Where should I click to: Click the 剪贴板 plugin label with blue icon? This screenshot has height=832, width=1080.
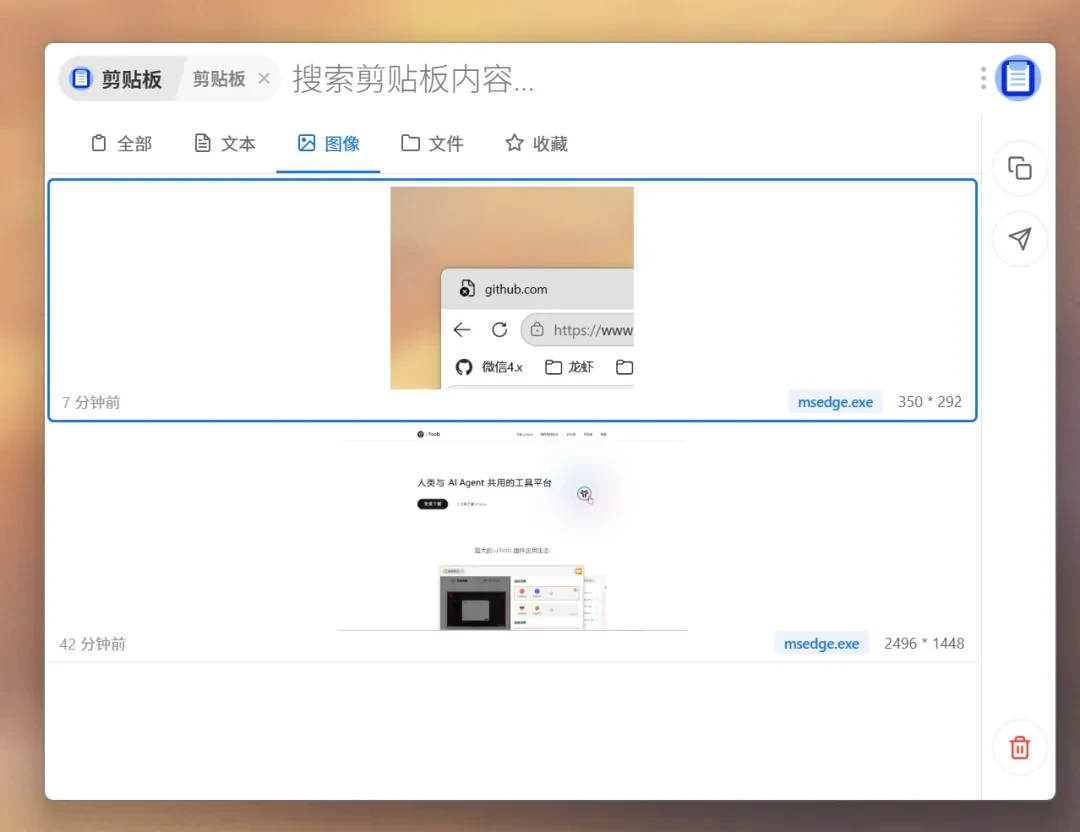pyautogui.click(x=117, y=79)
